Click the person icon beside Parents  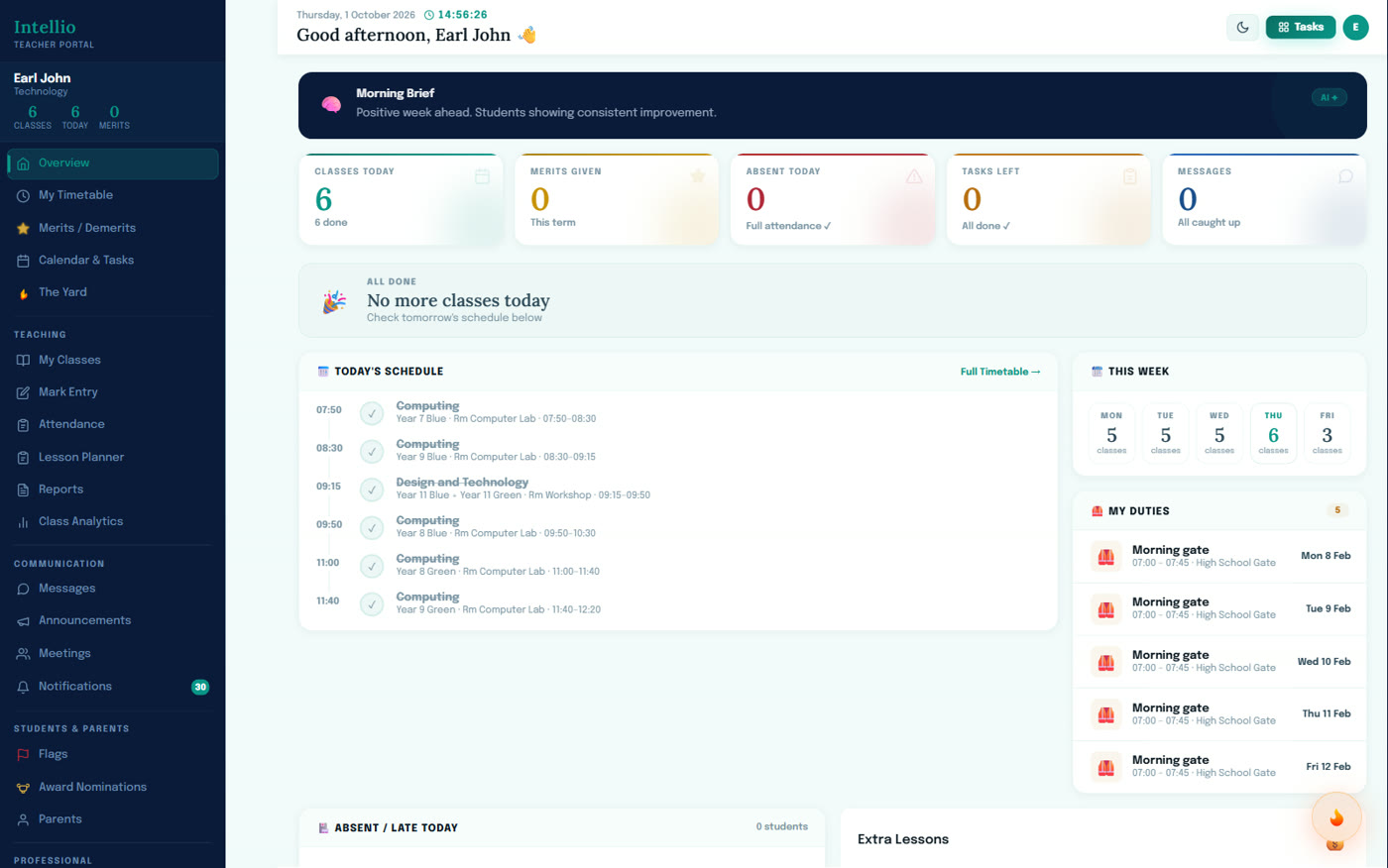[x=23, y=820]
